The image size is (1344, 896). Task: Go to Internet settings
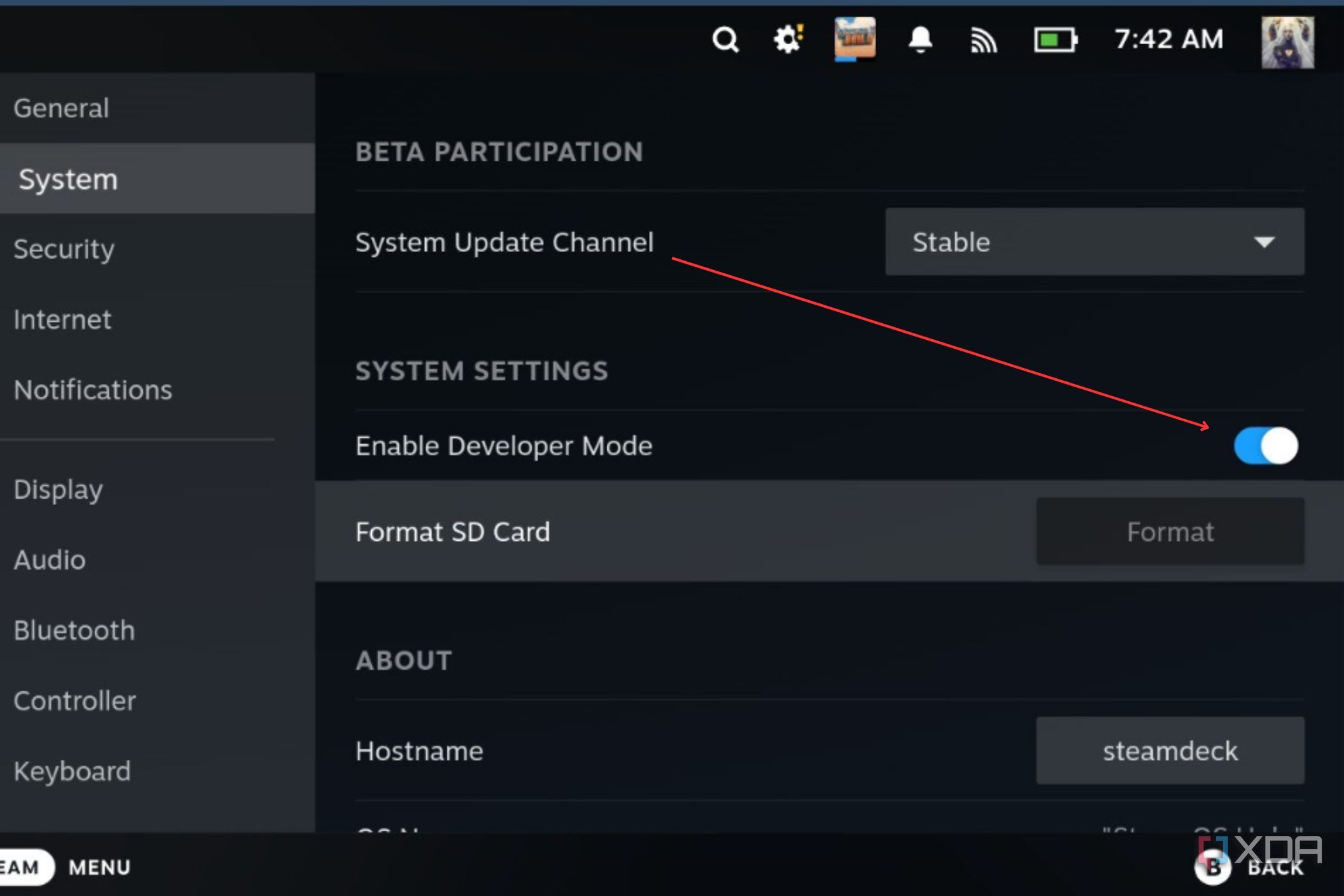point(63,319)
